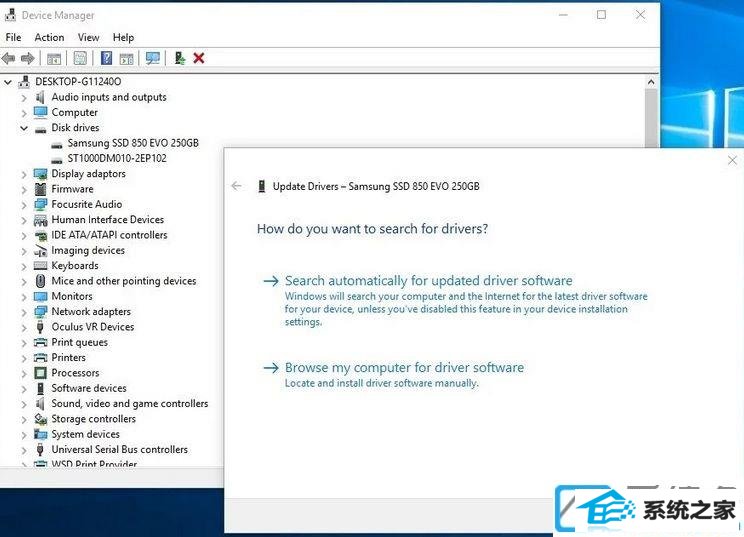Click the Display adaptors icon
This screenshot has height=537, width=744.
40,174
